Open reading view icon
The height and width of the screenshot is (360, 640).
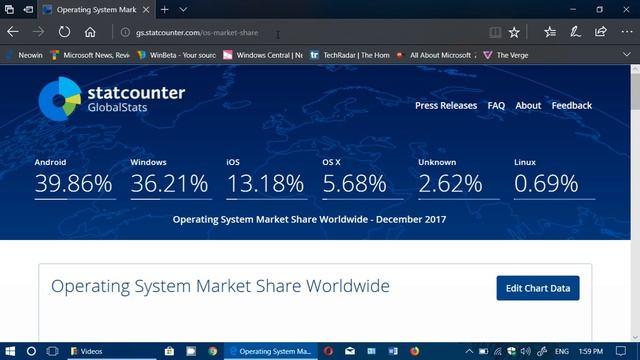pos(495,32)
